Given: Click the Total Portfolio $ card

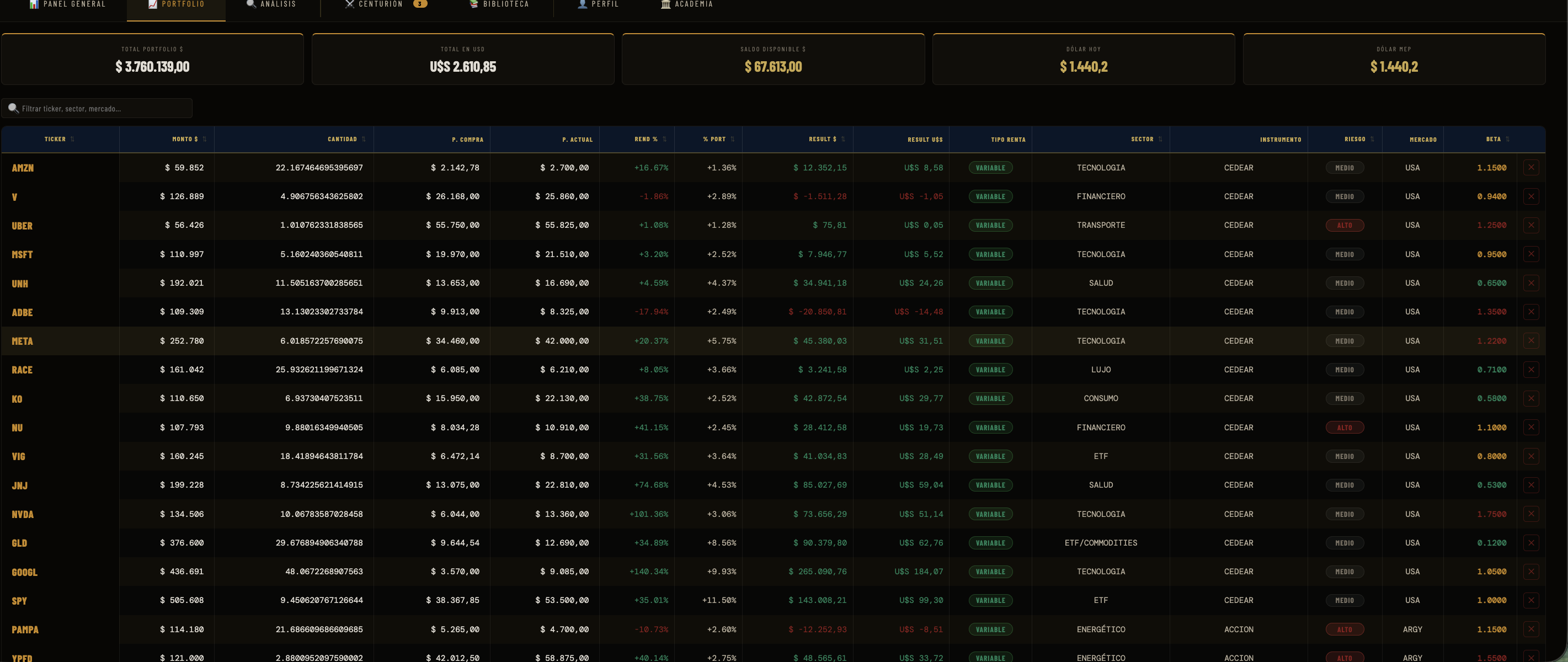Looking at the screenshot, I should pyautogui.click(x=152, y=59).
